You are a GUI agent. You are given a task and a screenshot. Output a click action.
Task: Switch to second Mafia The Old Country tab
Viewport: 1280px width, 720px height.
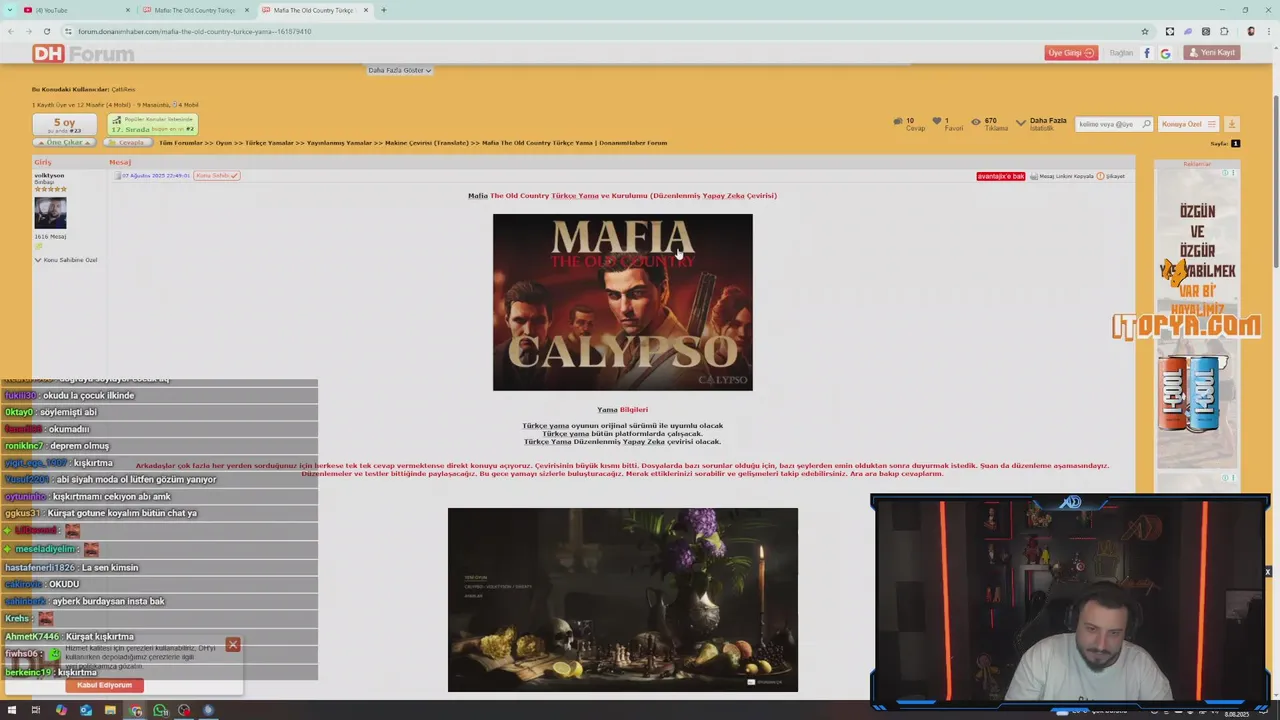pyautogui.click(x=316, y=10)
